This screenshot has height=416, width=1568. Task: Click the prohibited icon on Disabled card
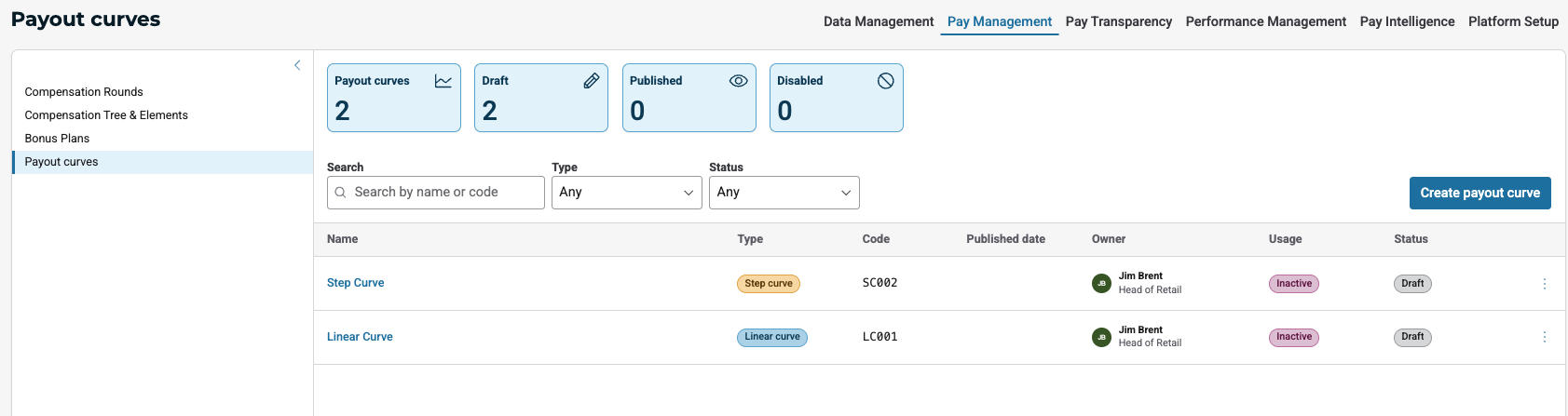(x=885, y=81)
